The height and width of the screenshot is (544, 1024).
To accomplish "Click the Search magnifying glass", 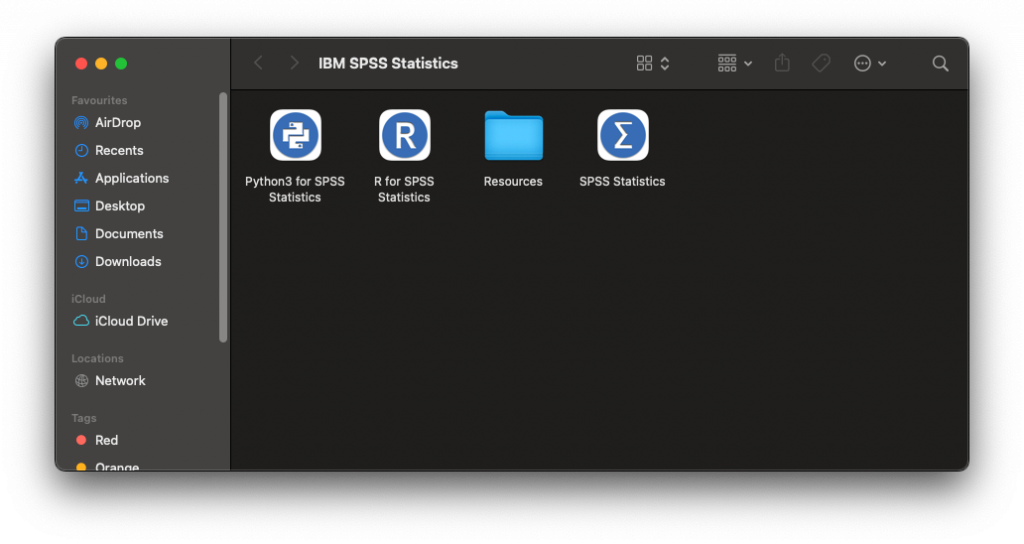I will pyautogui.click(x=940, y=63).
